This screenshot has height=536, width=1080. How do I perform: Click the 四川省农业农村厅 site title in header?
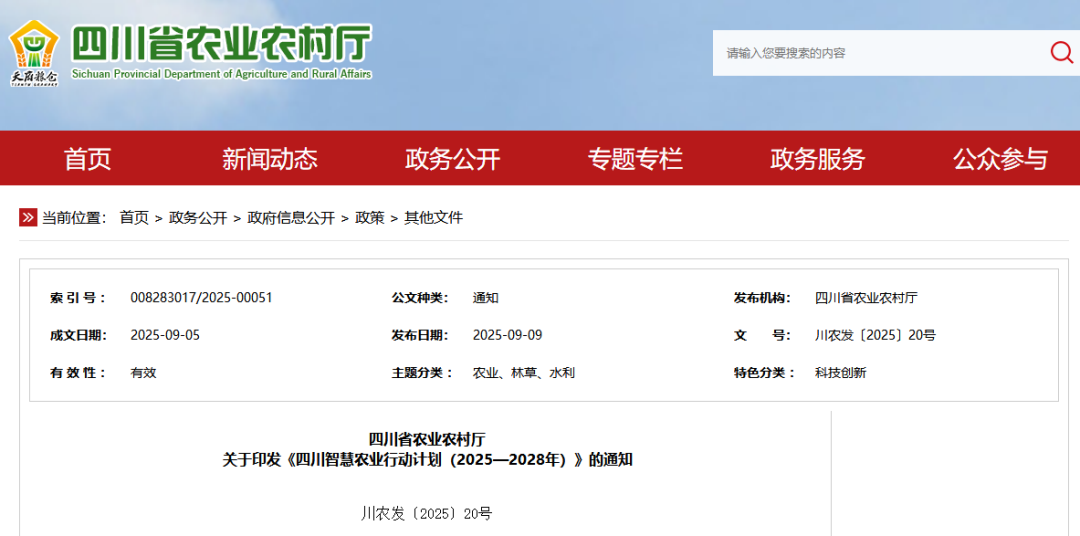[x=221, y=45]
